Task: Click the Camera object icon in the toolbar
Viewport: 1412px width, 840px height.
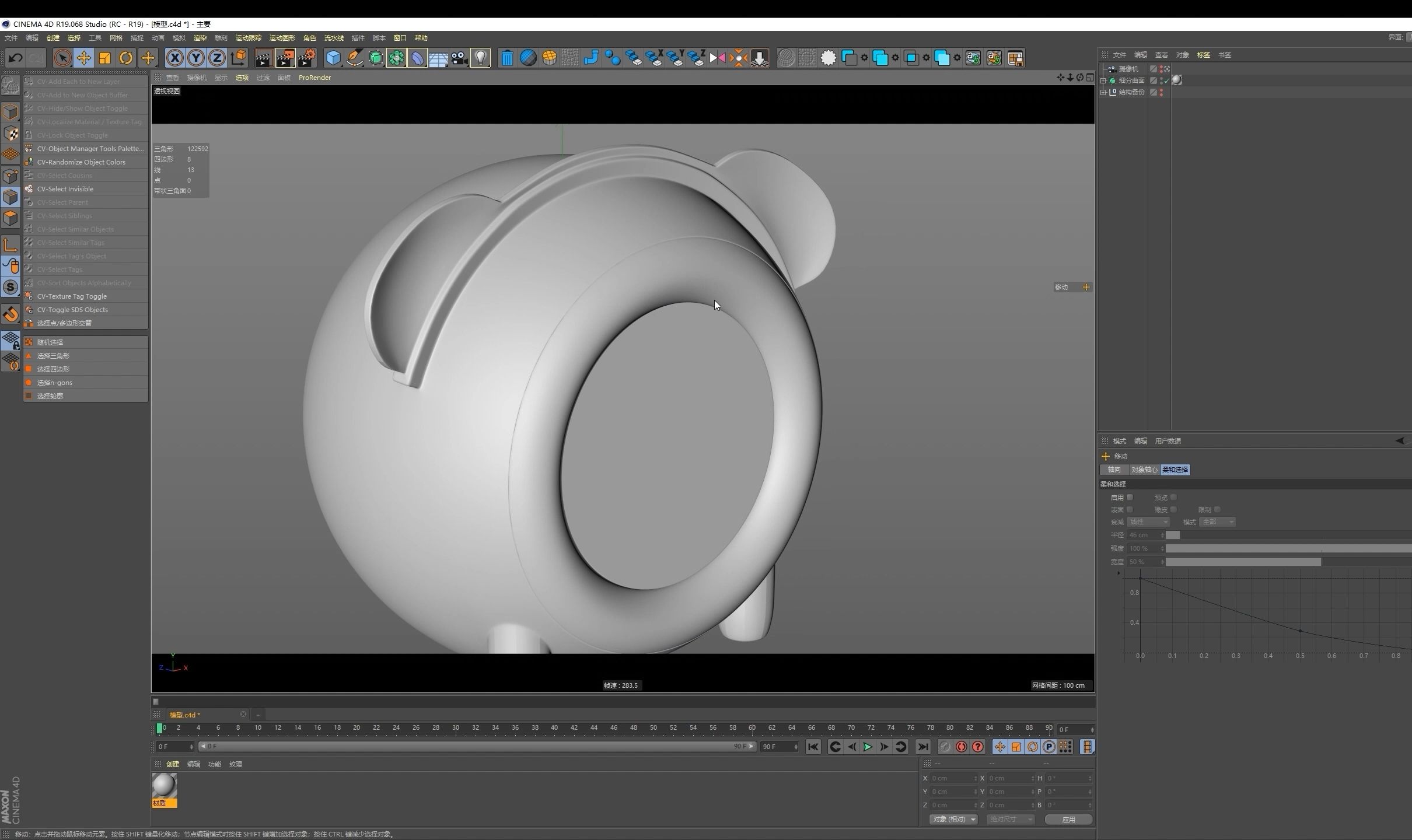Action: (459, 58)
